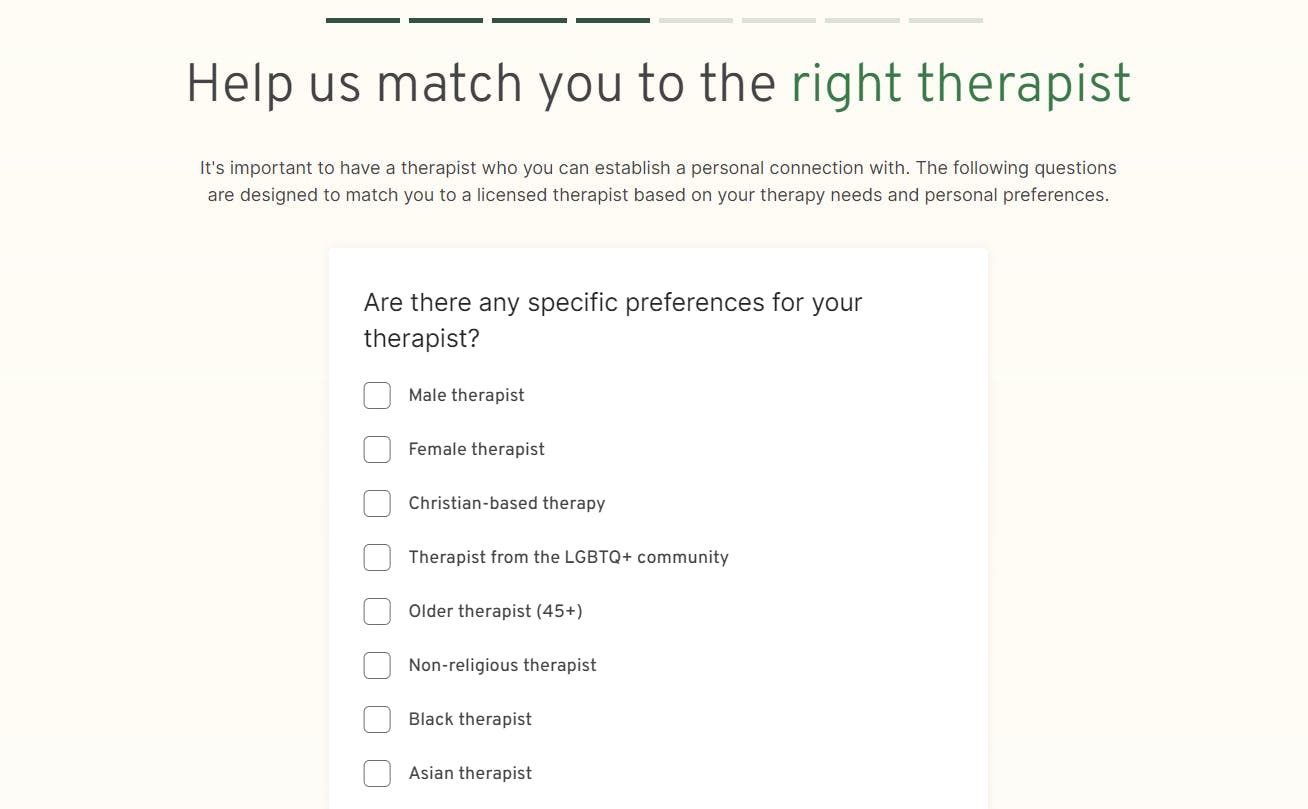Image resolution: width=1308 pixels, height=809 pixels.
Task: Click the 'Asian therapist' label text
Action: (470, 773)
